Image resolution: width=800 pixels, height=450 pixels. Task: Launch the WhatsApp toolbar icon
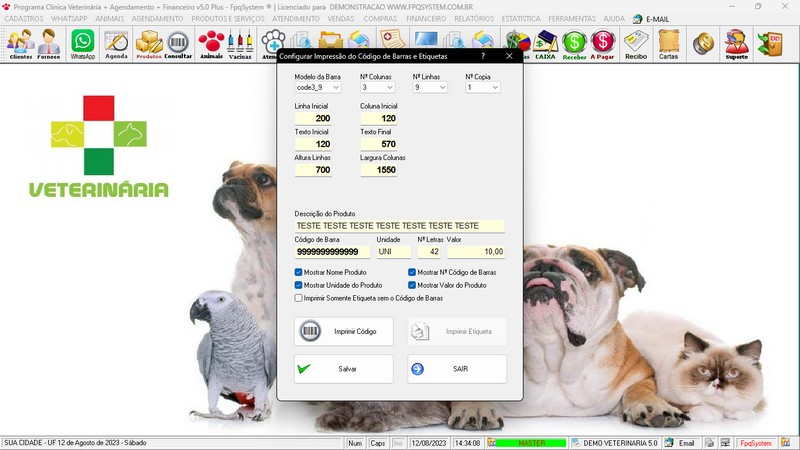point(83,44)
